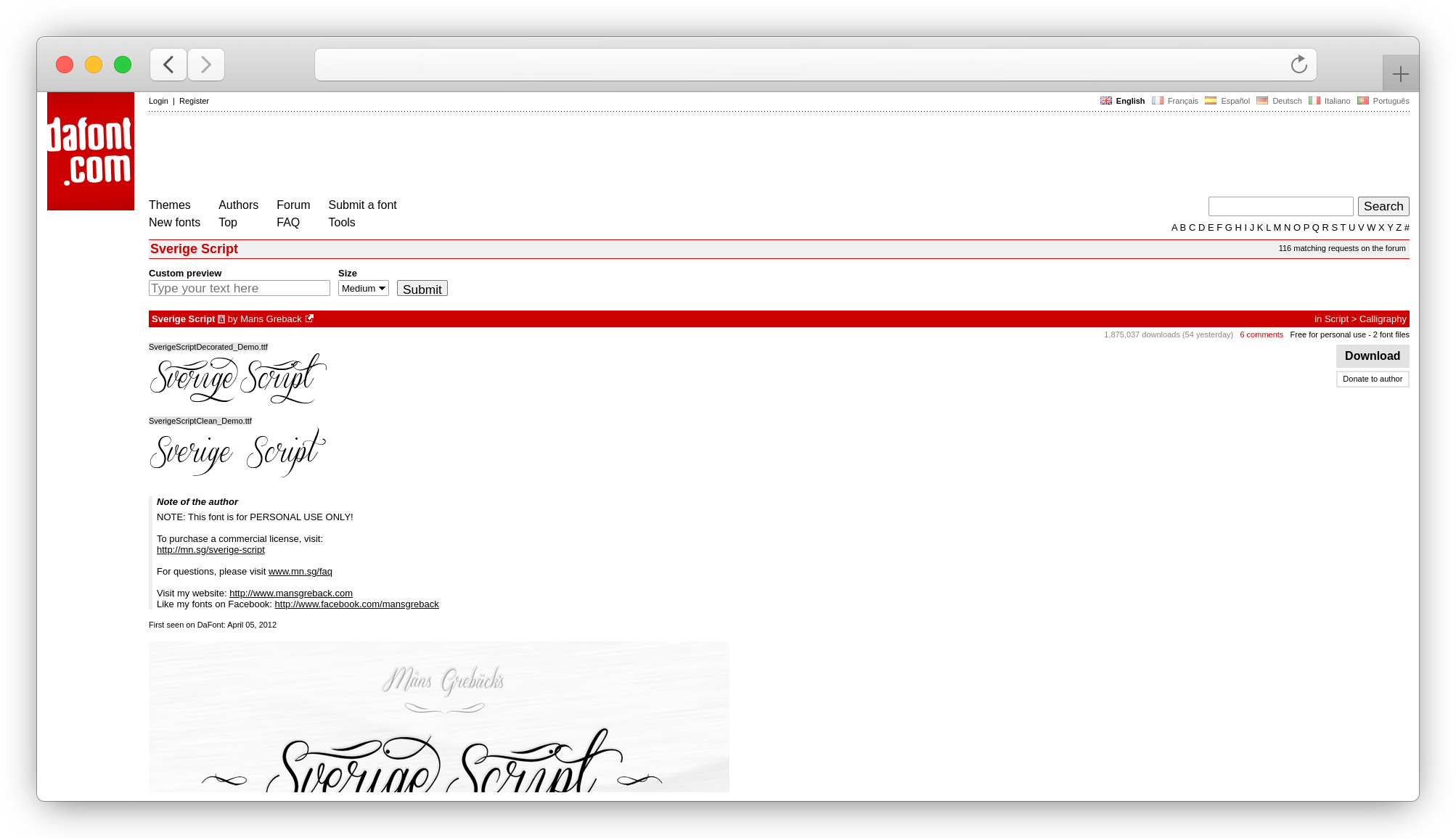Click the Sverige Script Clean preview image
The height and width of the screenshot is (838, 1456).
tap(238, 452)
